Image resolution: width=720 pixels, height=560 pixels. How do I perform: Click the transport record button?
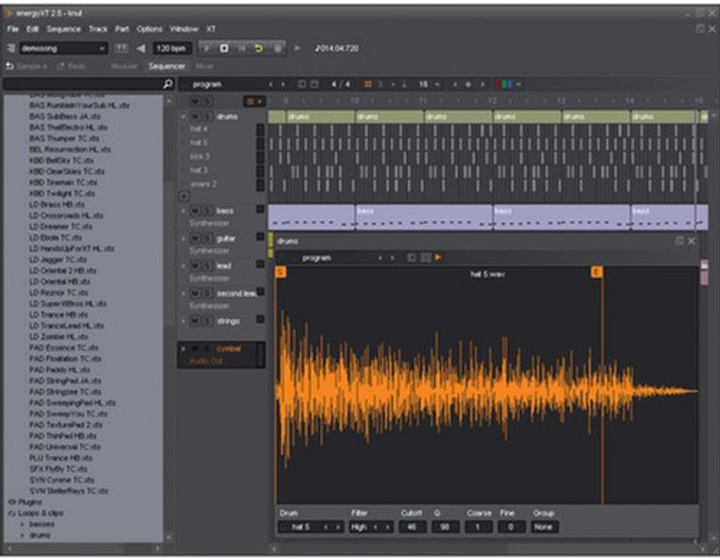[277, 48]
